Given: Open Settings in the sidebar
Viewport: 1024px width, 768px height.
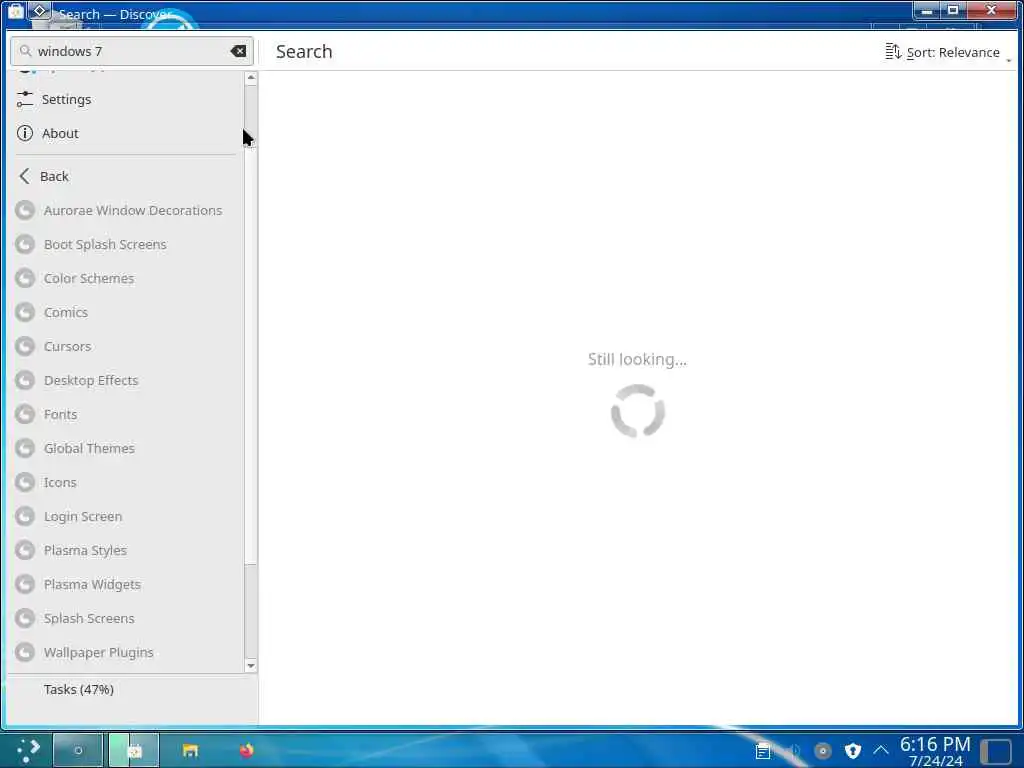Looking at the screenshot, I should 124,99.
